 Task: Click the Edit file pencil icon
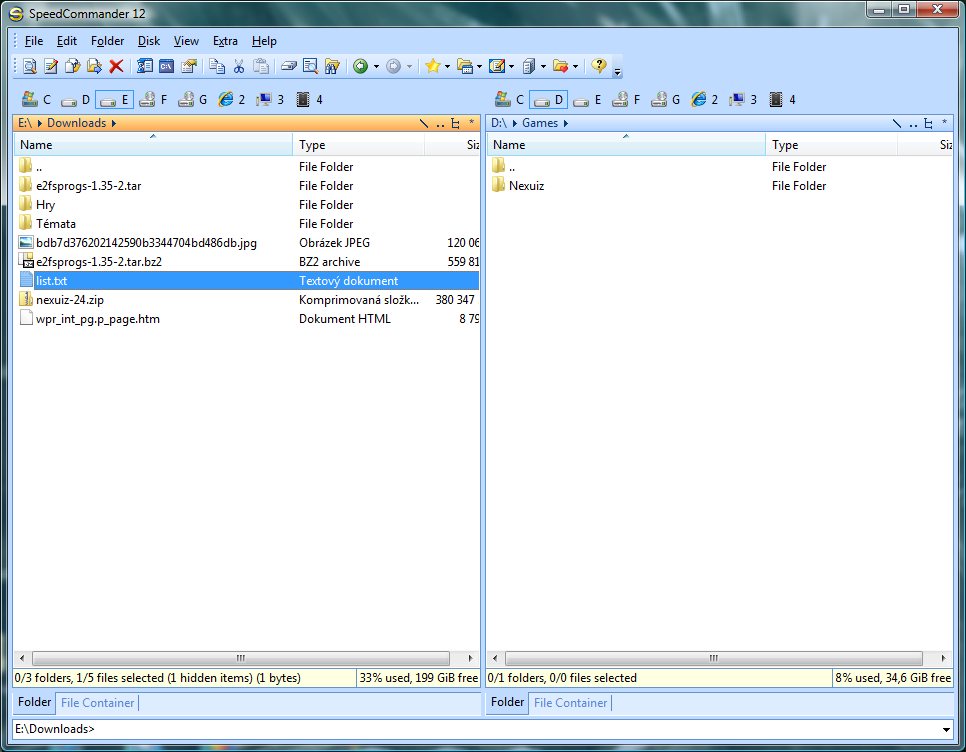(x=51, y=66)
